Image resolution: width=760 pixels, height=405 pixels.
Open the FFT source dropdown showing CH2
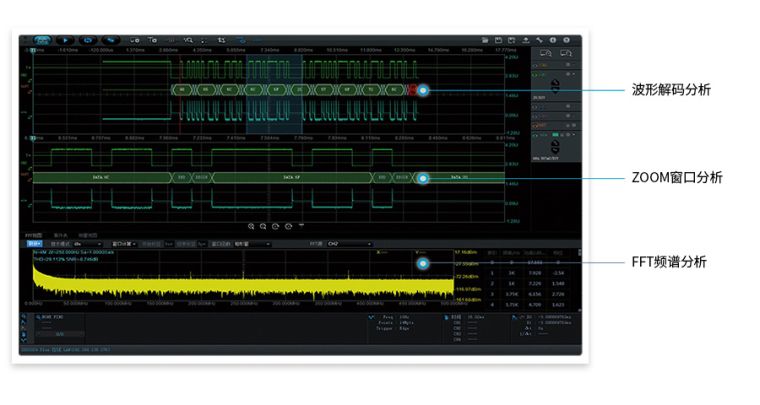[x=348, y=243]
